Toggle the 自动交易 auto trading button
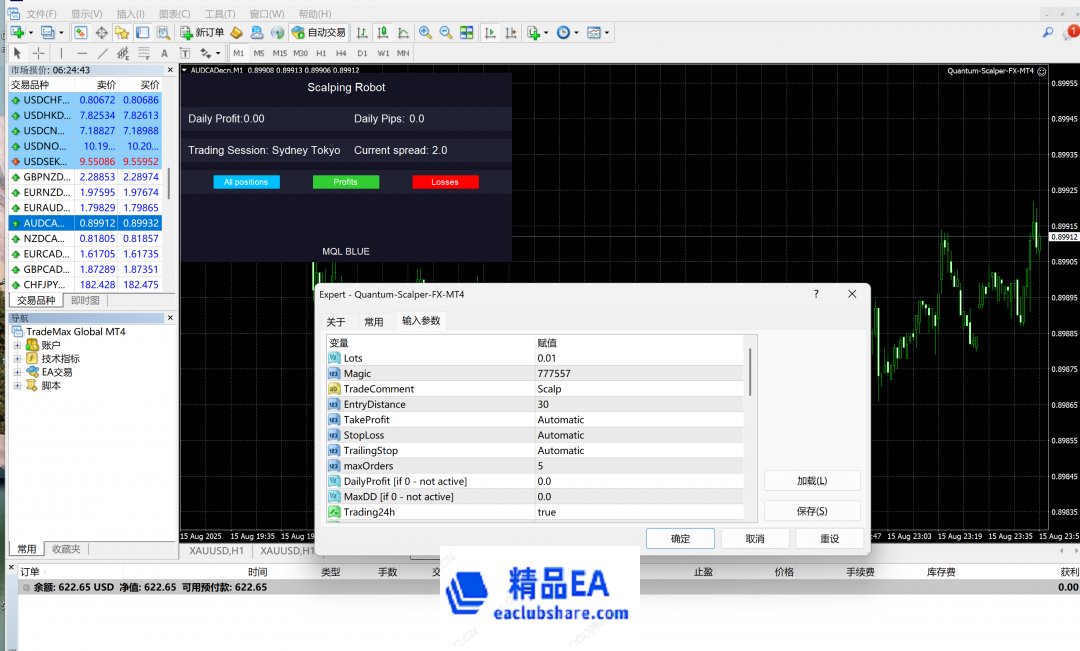1080x651 pixels. [x=320, y=32]
